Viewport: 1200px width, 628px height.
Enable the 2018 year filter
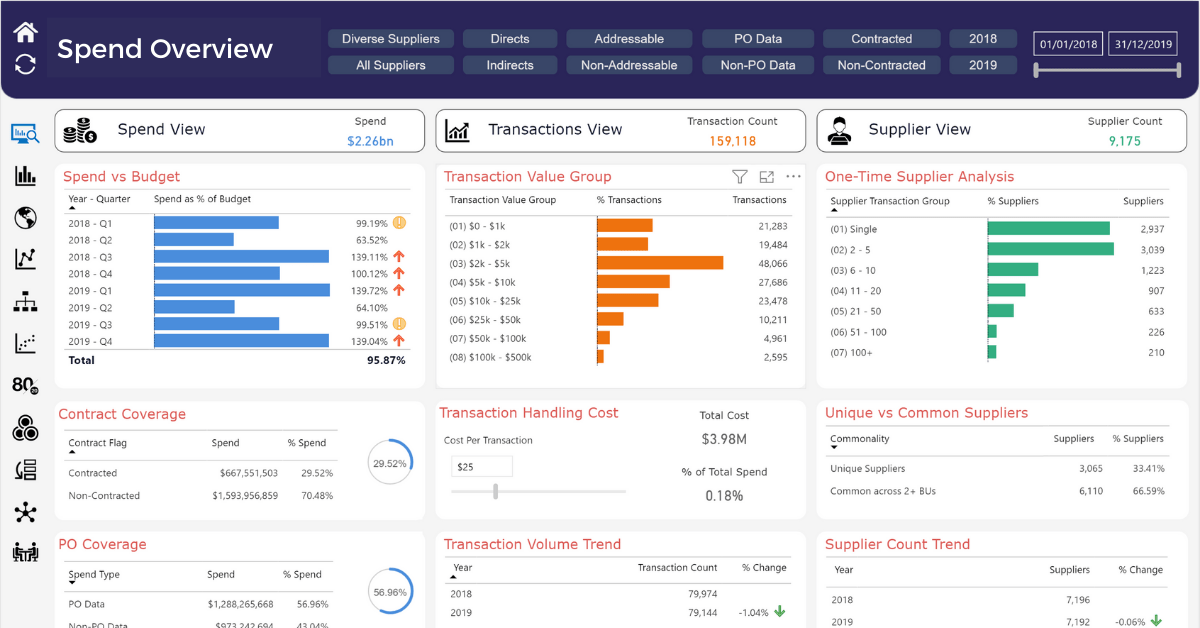click(x=983, y=38)
